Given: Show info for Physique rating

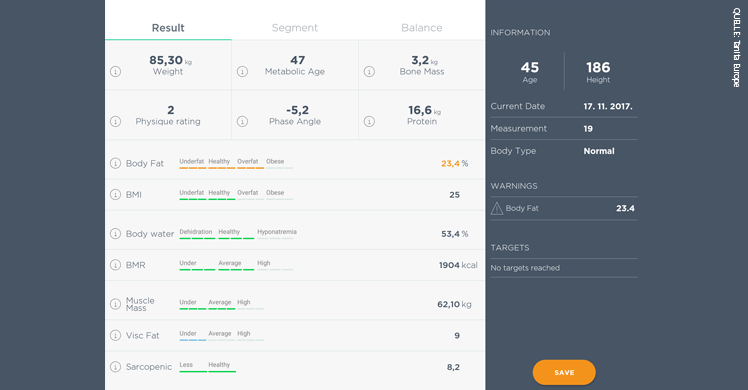Looking at the screenshot, I should tap(115, 122).
